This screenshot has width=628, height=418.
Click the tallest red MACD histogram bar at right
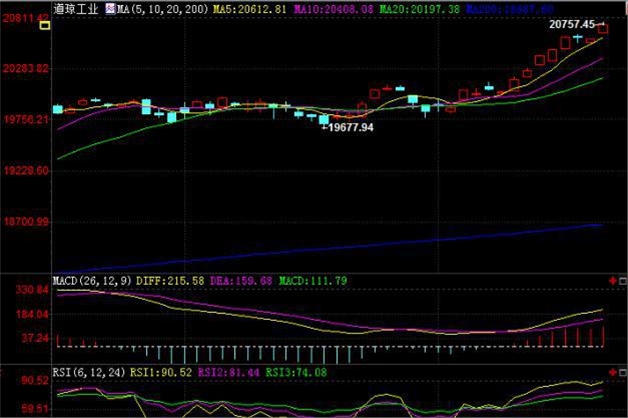point(603,336)
